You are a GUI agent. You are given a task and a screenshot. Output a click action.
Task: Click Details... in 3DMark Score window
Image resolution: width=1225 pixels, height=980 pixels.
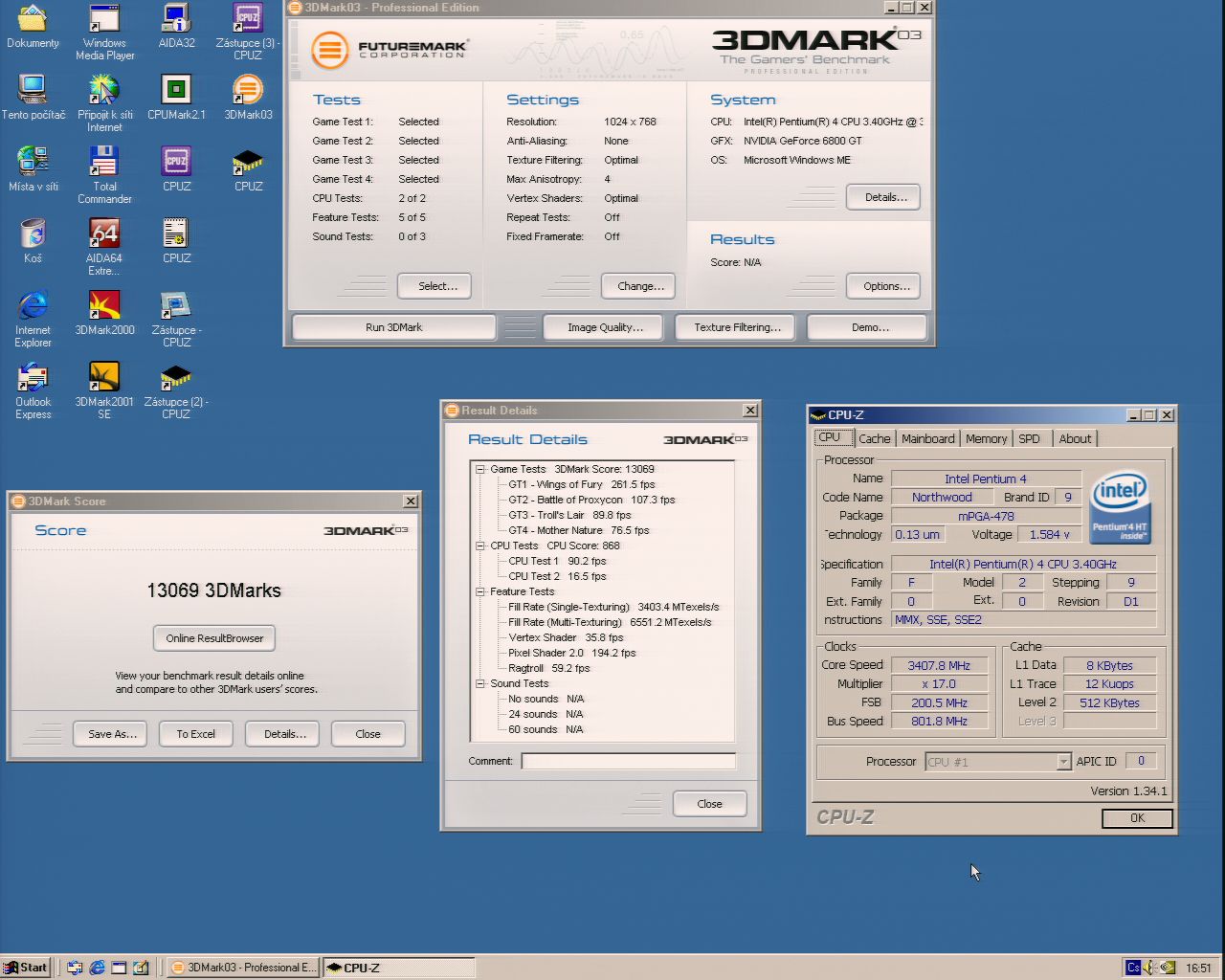coord(283,734)
